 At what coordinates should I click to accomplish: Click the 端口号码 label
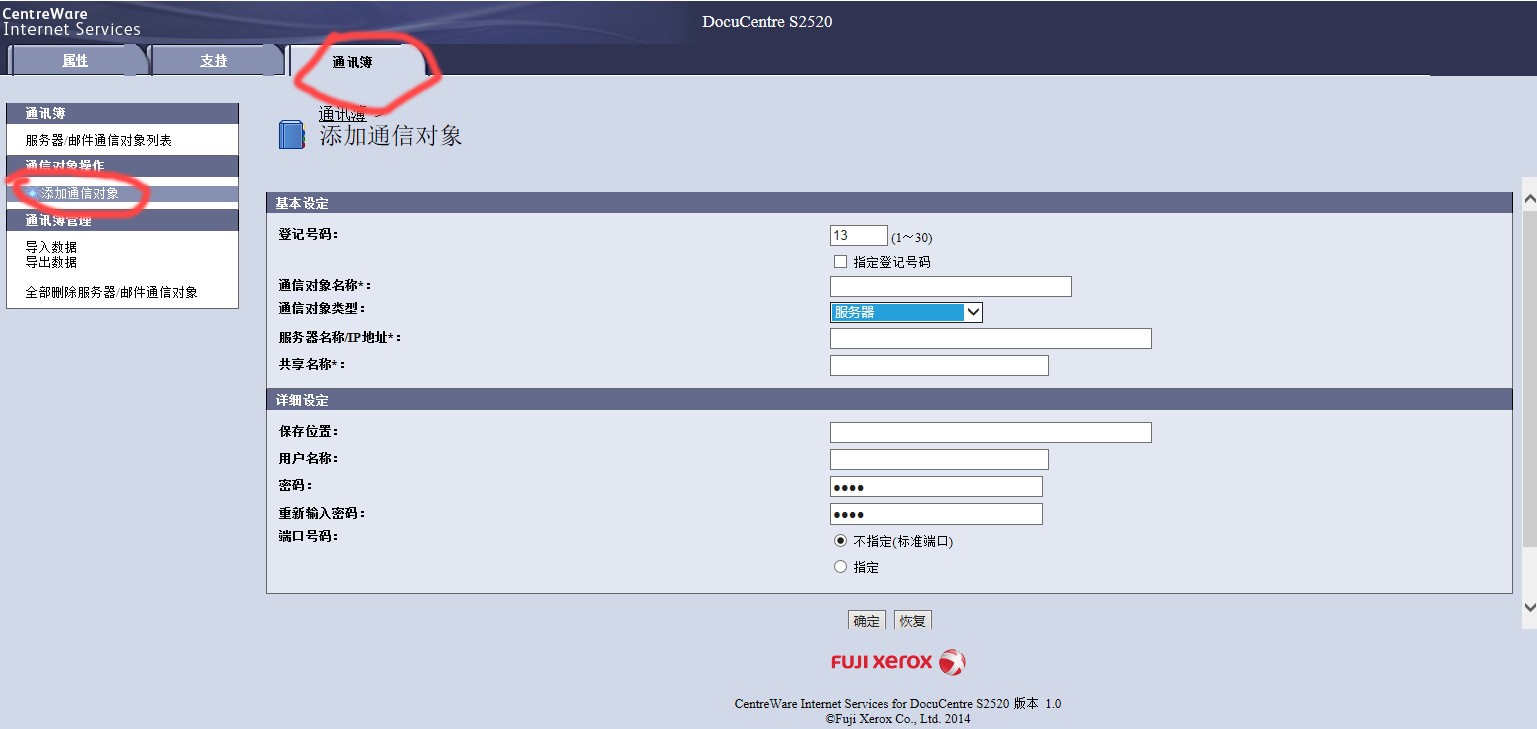pyautogui.click(x=309, y=536)
